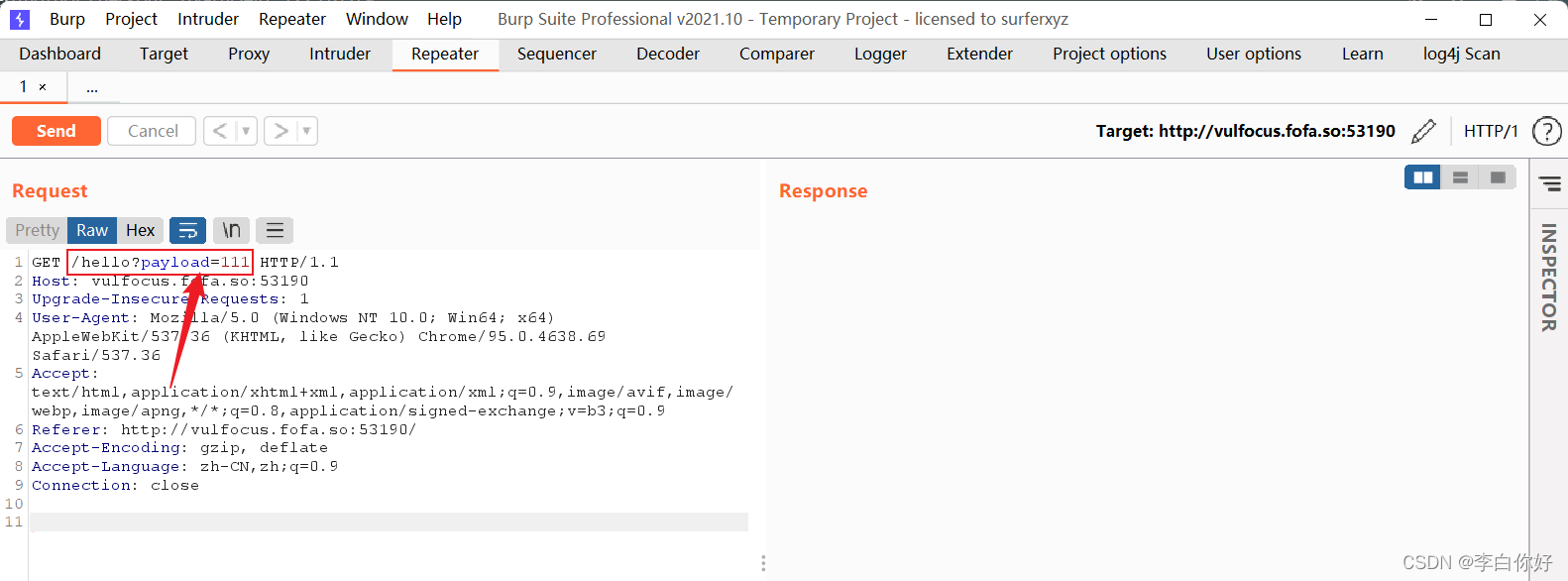Send the request
This screenshot has width=1568, height=581.
point(56,131)
